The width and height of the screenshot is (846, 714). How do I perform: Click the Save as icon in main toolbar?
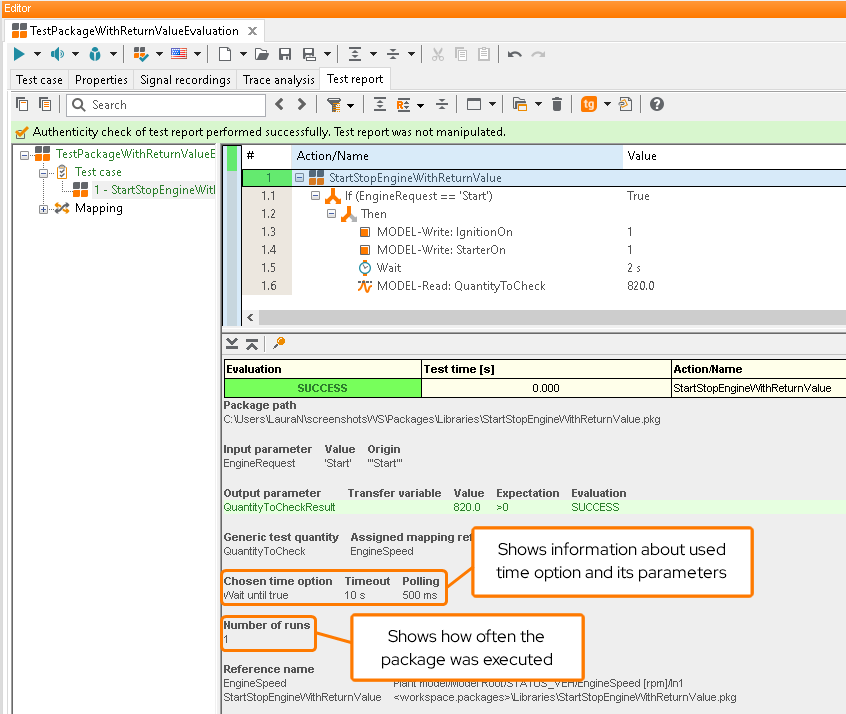coord(309,54)
